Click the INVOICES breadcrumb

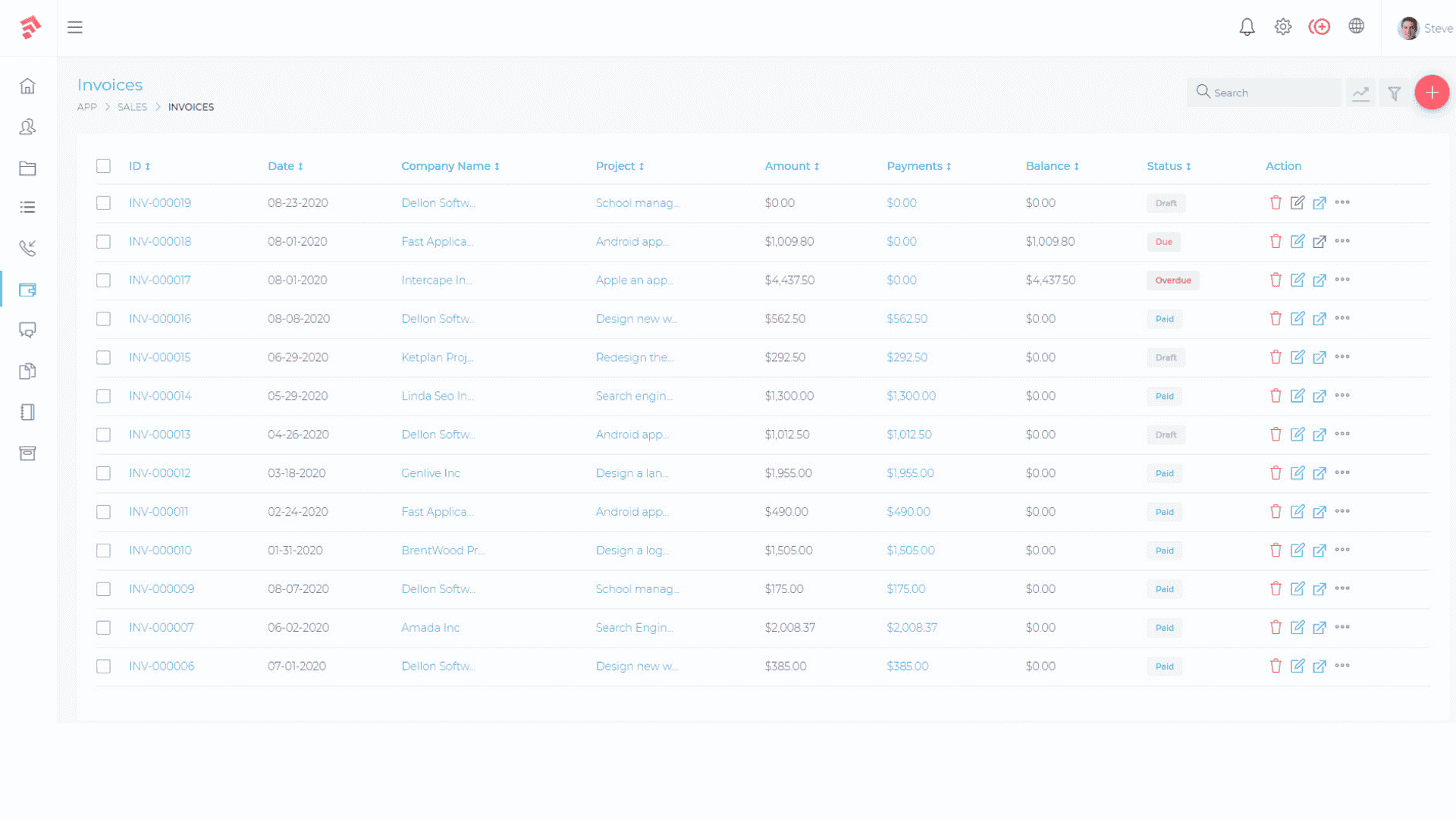191,107
